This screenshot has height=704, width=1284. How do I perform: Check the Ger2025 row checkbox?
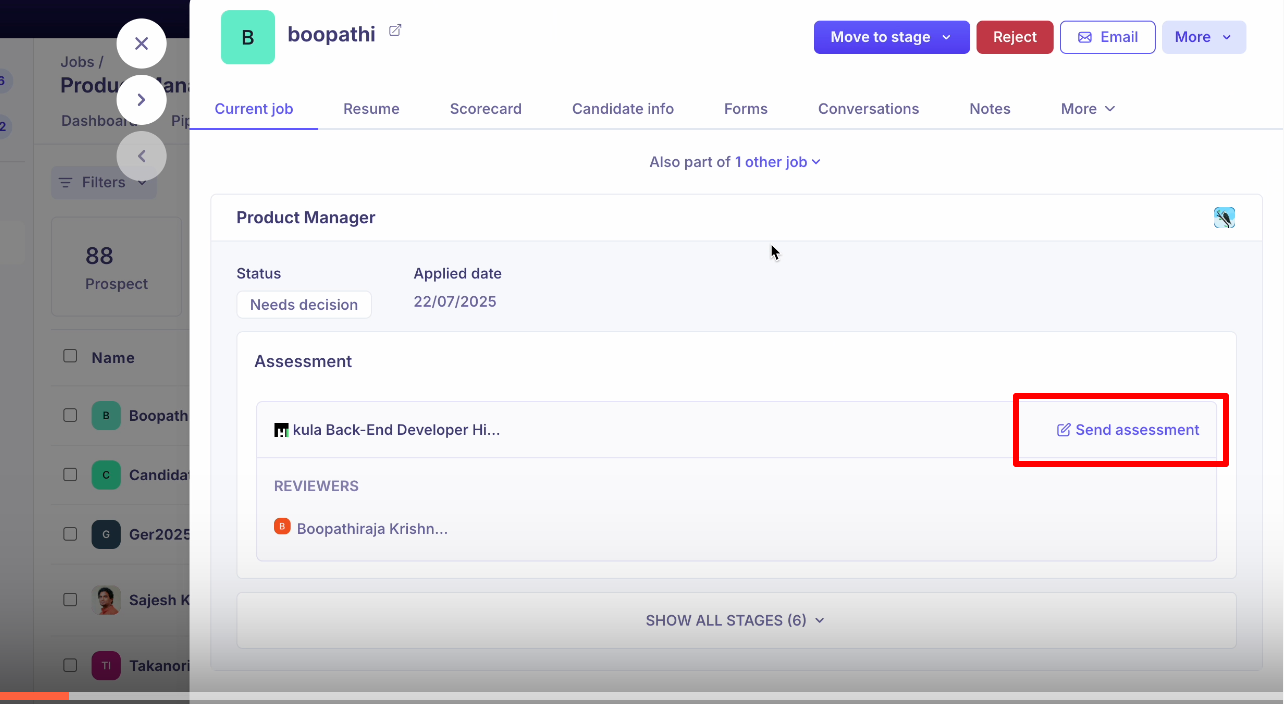[70, 533]
